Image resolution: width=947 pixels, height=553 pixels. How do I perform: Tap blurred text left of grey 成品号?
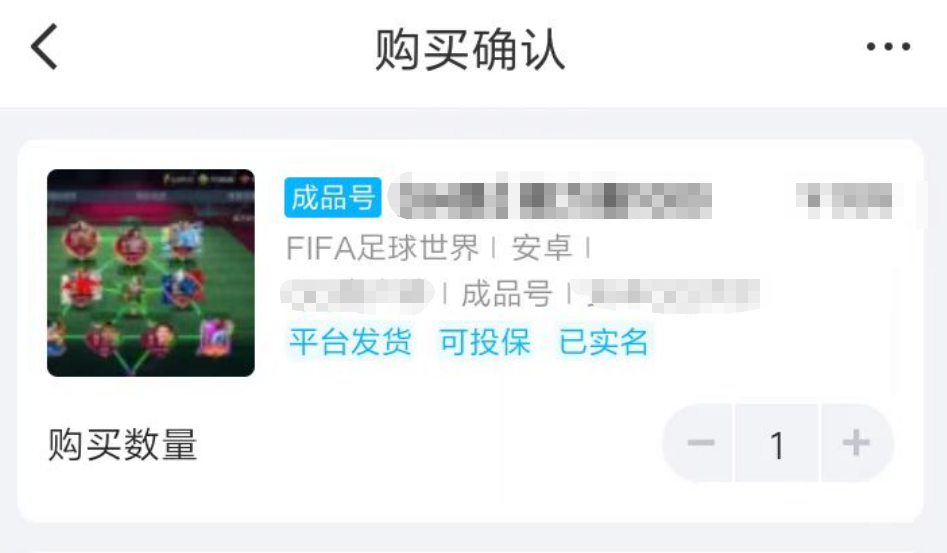(357, 295)
